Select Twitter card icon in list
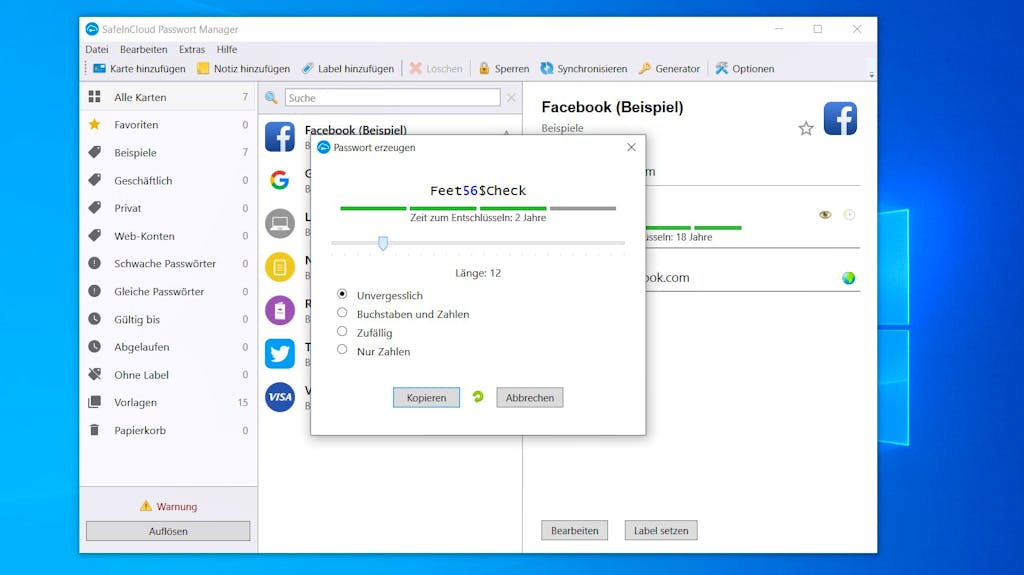1024x575 pixels. click(x=280, y=353)
